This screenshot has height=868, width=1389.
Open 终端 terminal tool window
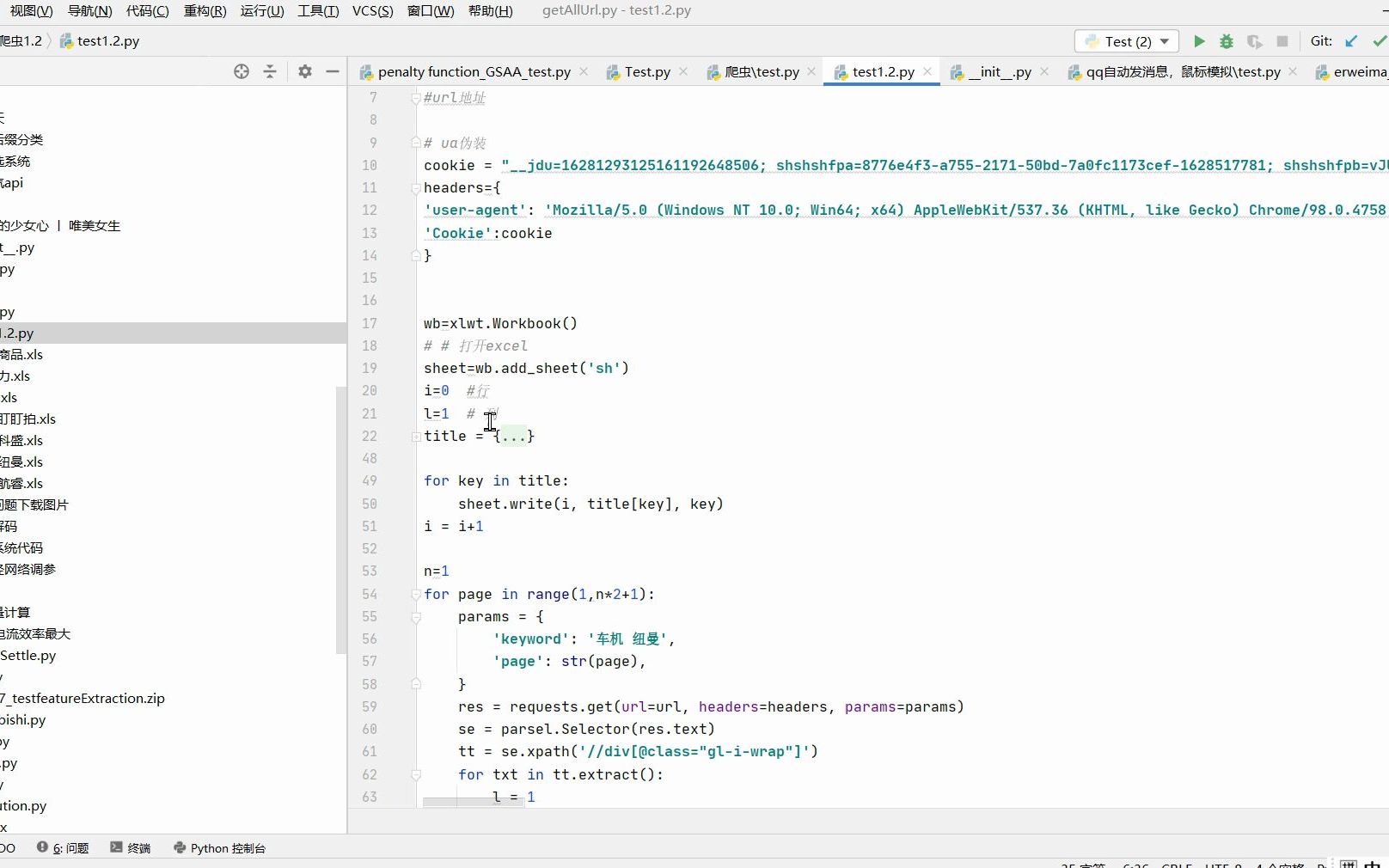coord(131,848)
